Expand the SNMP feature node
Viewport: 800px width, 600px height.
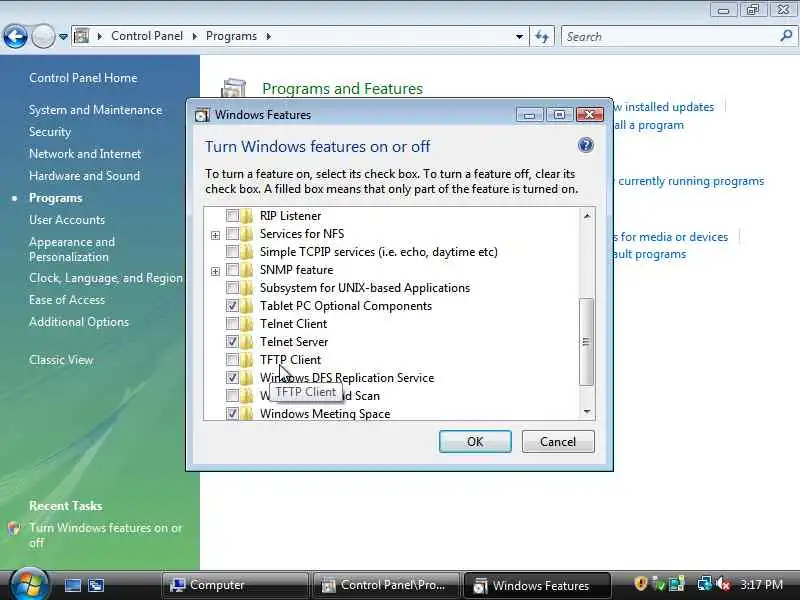215,271
